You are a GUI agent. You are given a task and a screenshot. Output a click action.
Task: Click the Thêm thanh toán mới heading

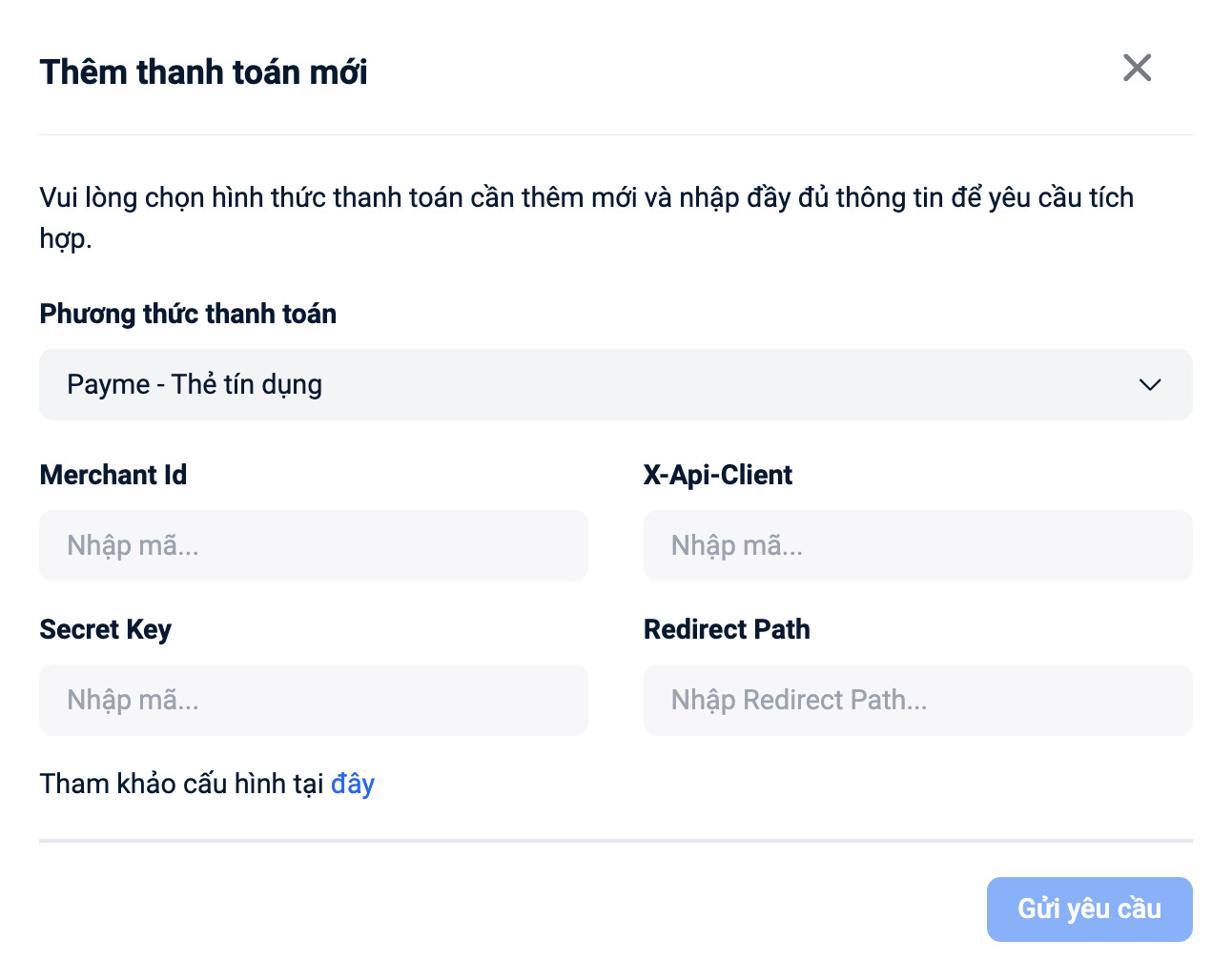click(x=204, y=72)
